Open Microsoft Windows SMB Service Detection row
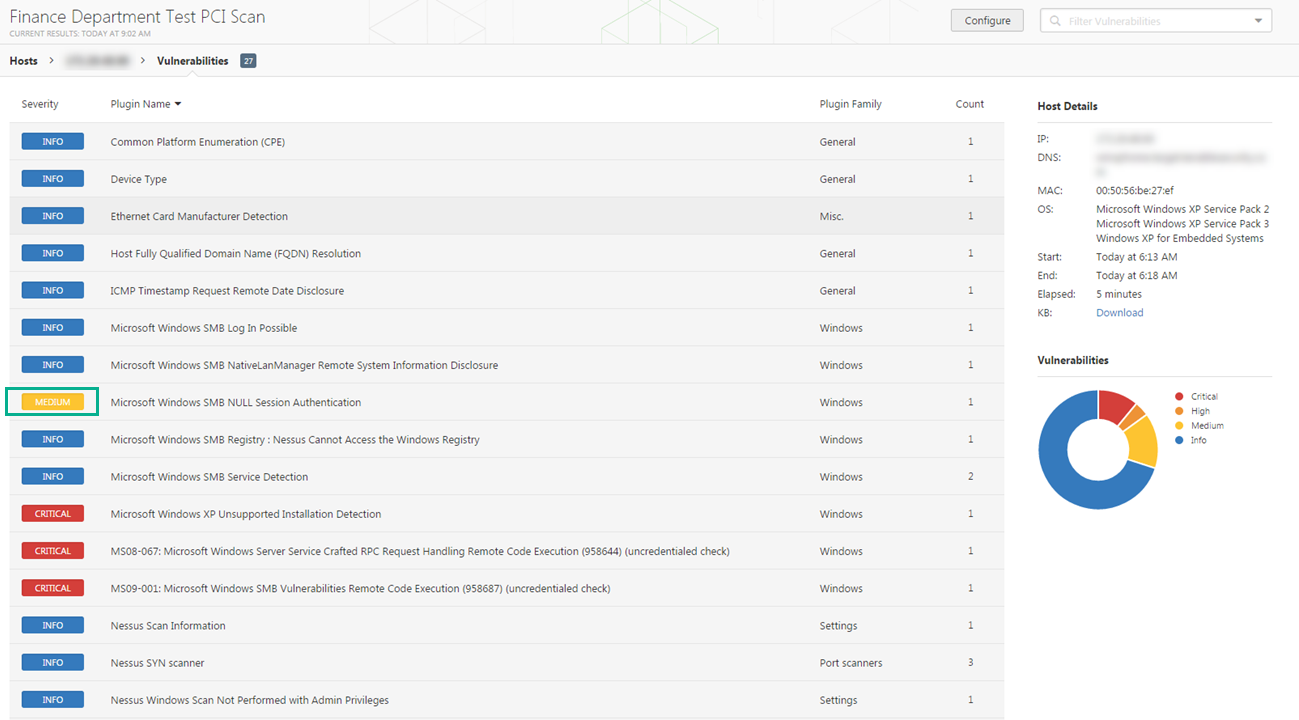 pyautogui.click(x=209, y=477)
